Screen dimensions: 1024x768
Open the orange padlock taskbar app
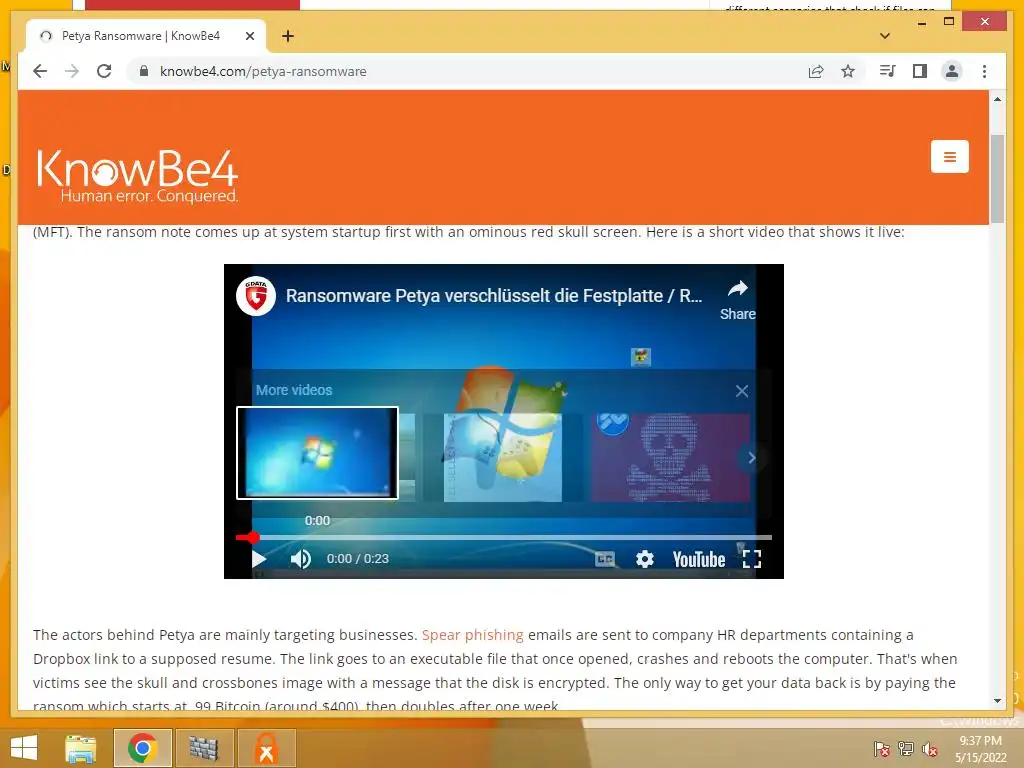click(x=266, y=748)
